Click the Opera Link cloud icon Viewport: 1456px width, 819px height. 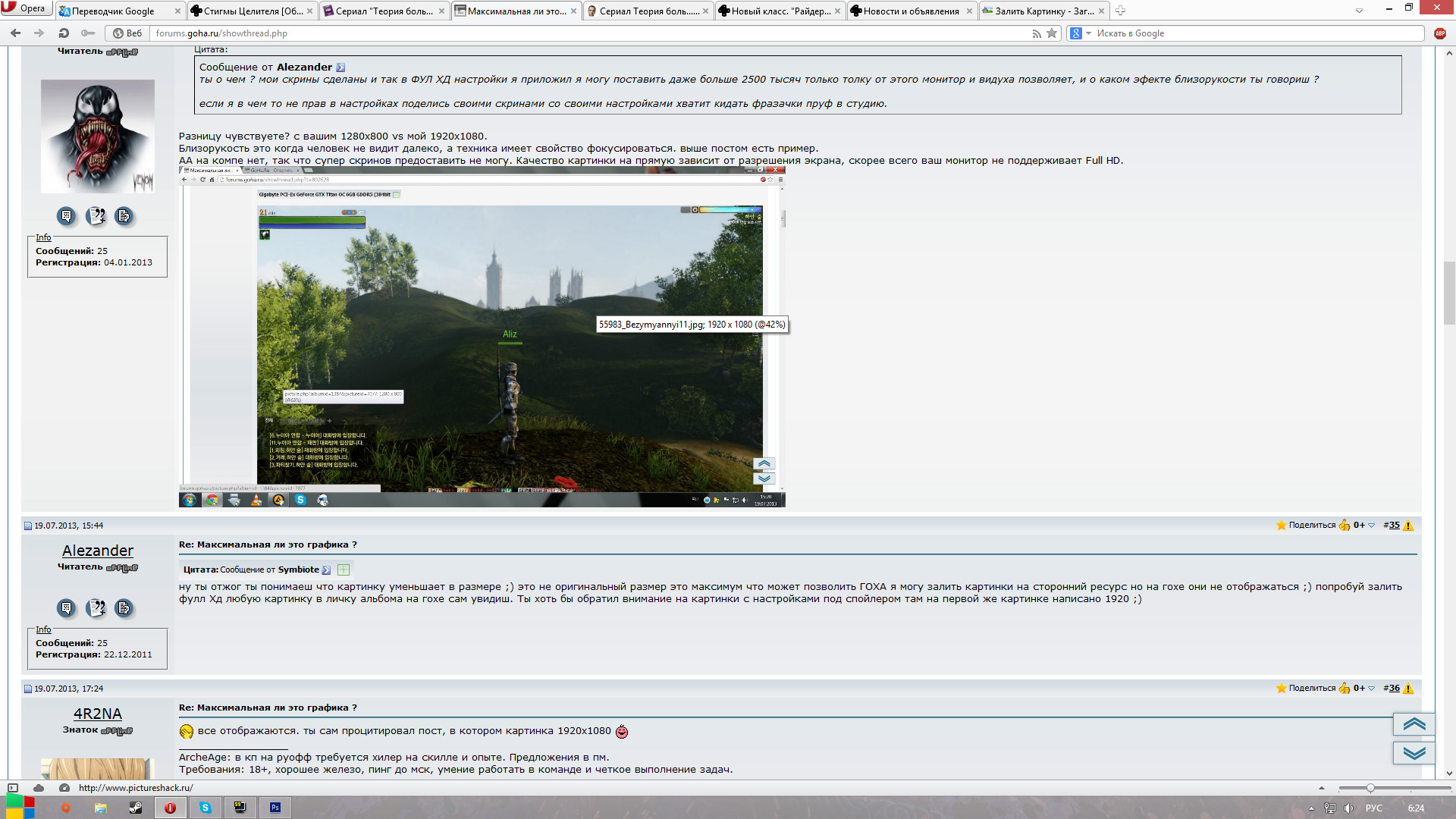[39, 788]
